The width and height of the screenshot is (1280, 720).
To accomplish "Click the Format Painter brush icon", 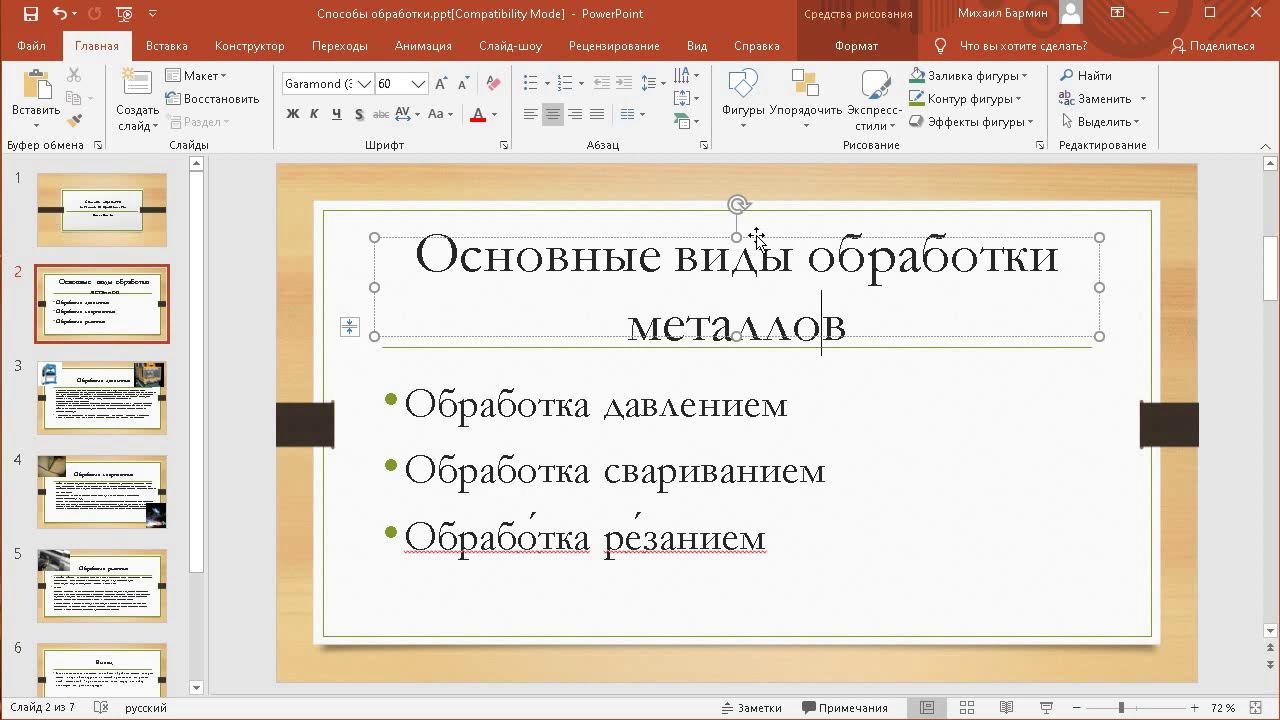I will 75,121.
